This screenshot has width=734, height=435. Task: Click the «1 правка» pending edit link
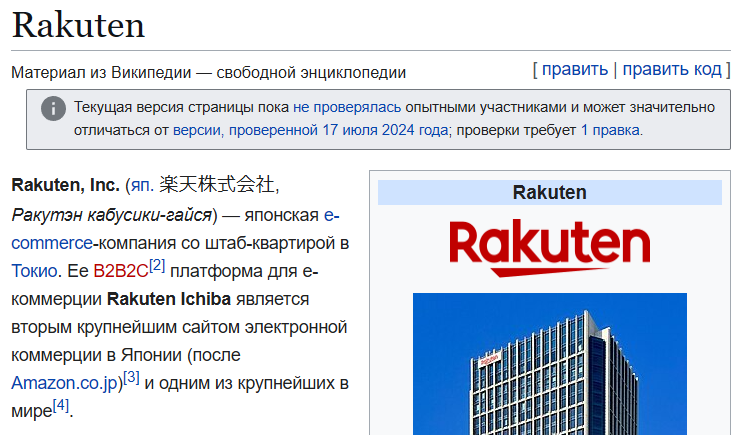(x=610, y=130)
